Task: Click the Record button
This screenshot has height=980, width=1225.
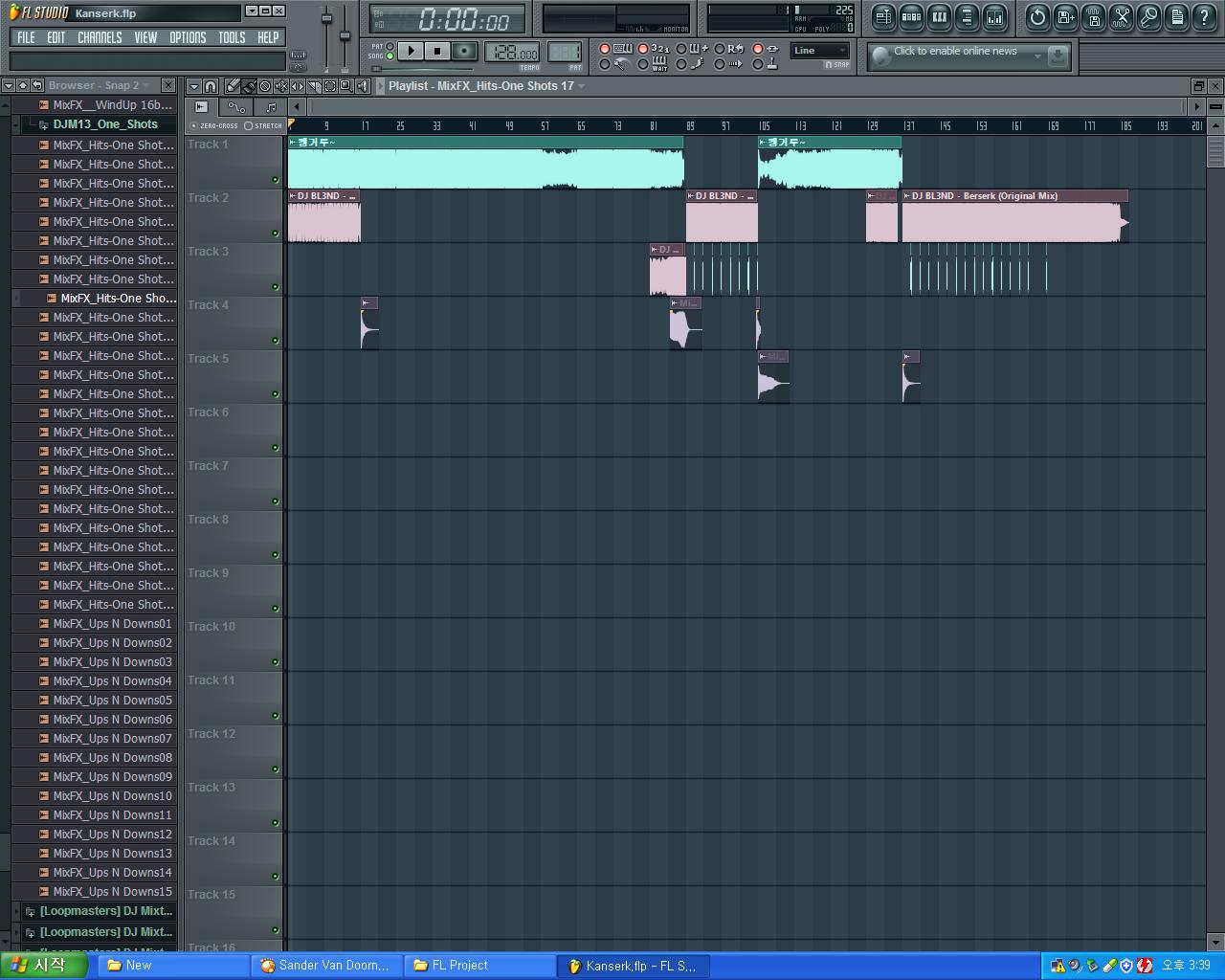Action: coord(464,51)
